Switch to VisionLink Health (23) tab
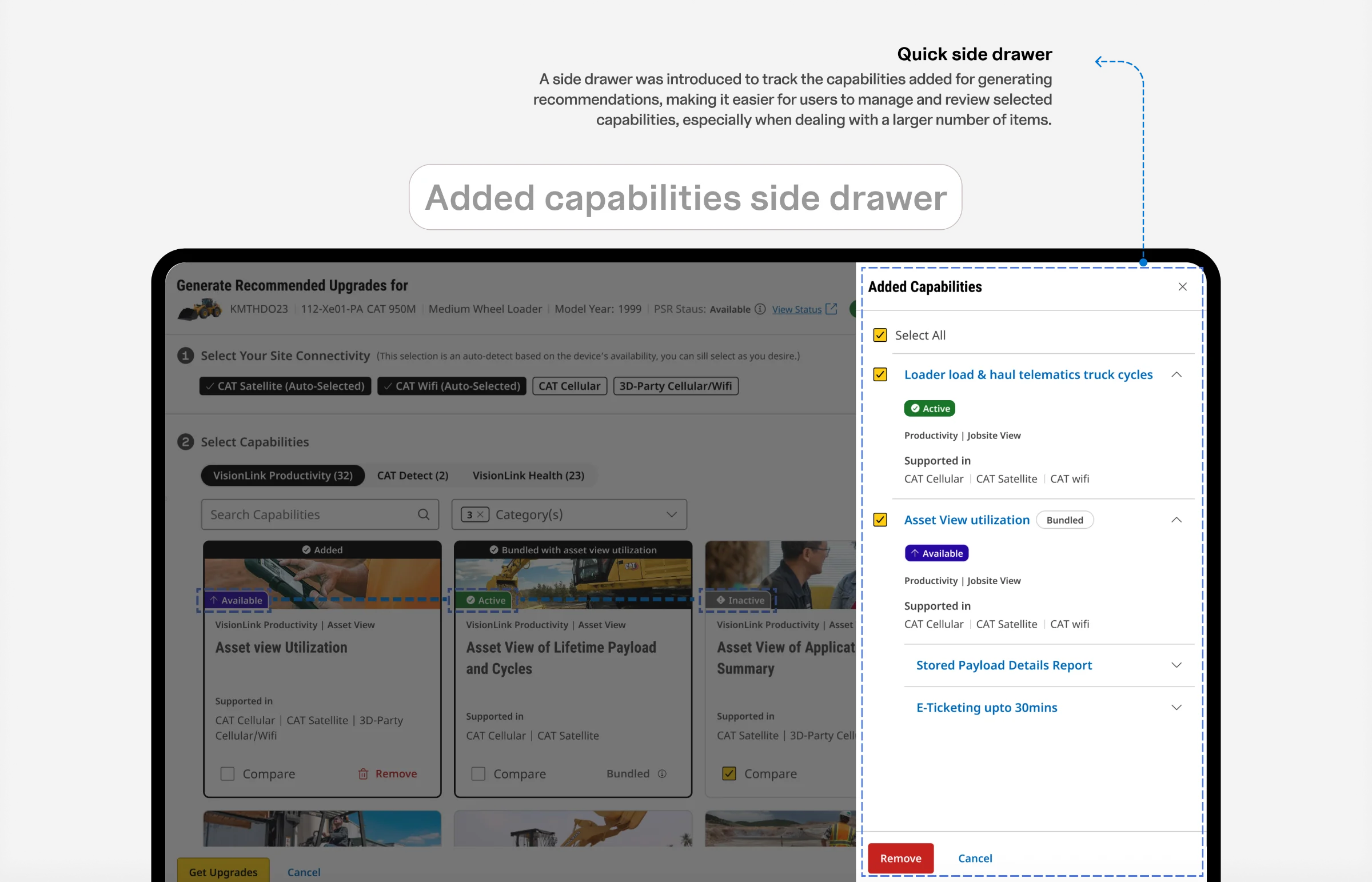This screenshot has height=882, width=1372. point(528,476)
